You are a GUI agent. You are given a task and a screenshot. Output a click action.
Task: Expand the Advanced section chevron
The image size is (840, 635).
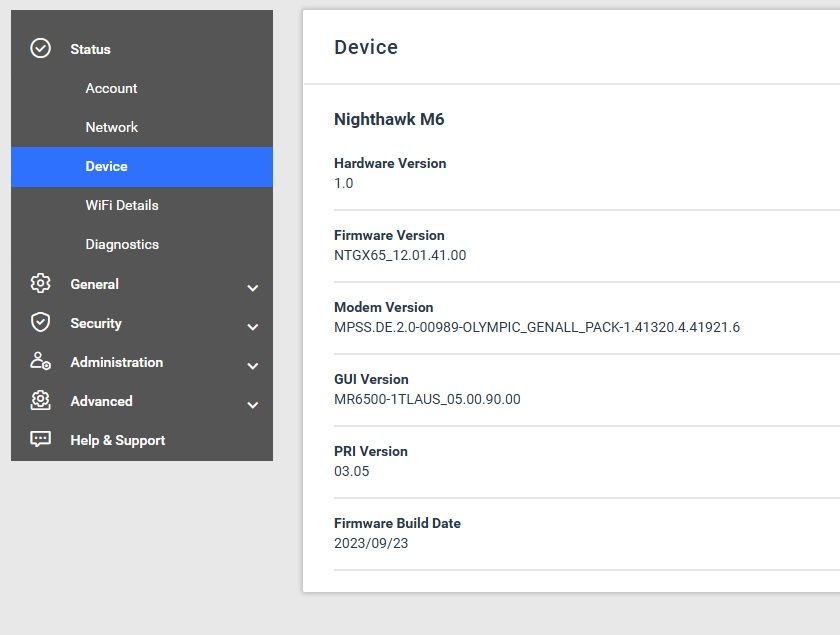[x=253, y=405]
